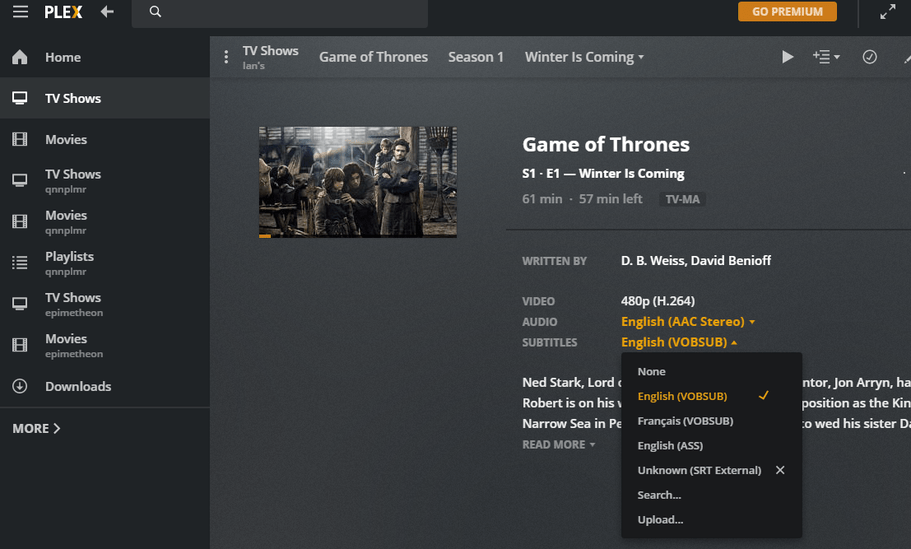Select the highlighted TV Shows sidebar item
This screenshot has width=911, height=549.
105,98
